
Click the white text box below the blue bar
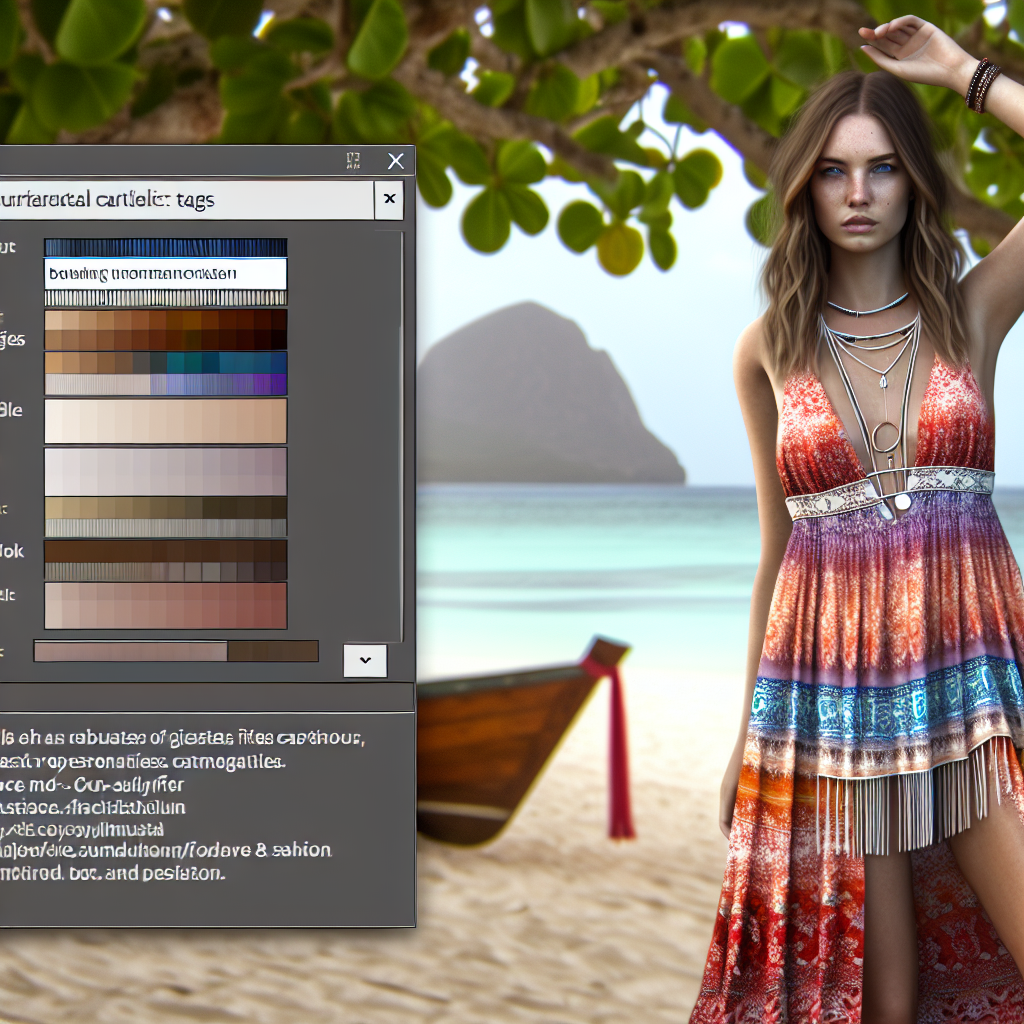tap(166, 274)
